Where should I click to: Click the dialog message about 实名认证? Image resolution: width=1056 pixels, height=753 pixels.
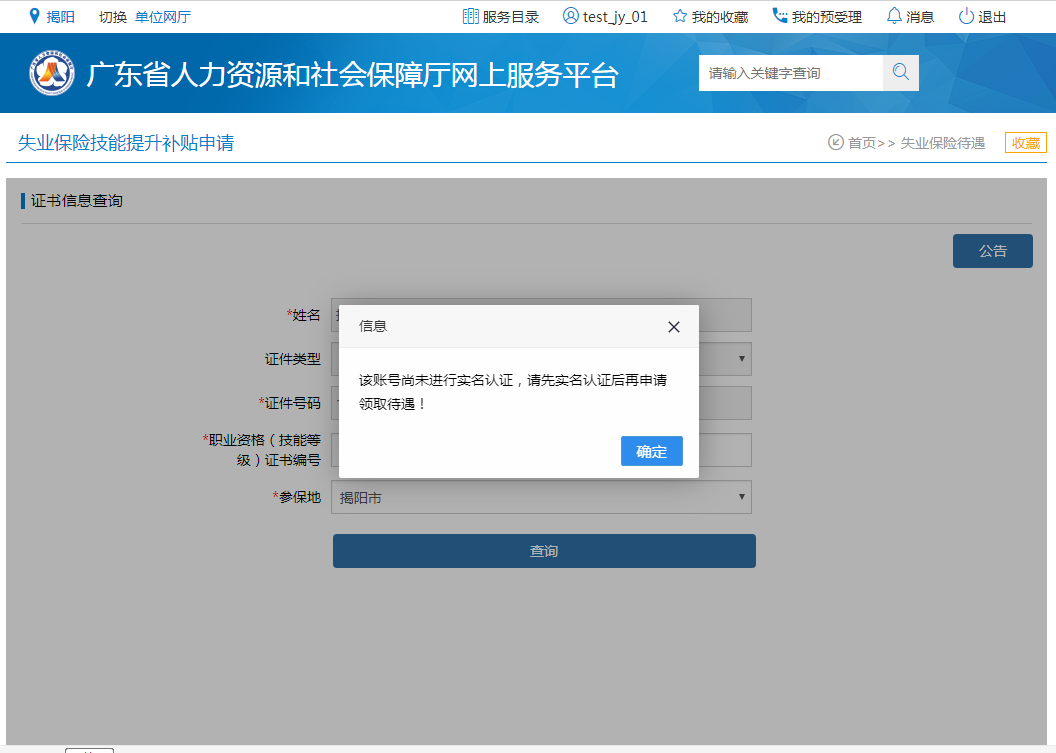(x=513, y=392)
